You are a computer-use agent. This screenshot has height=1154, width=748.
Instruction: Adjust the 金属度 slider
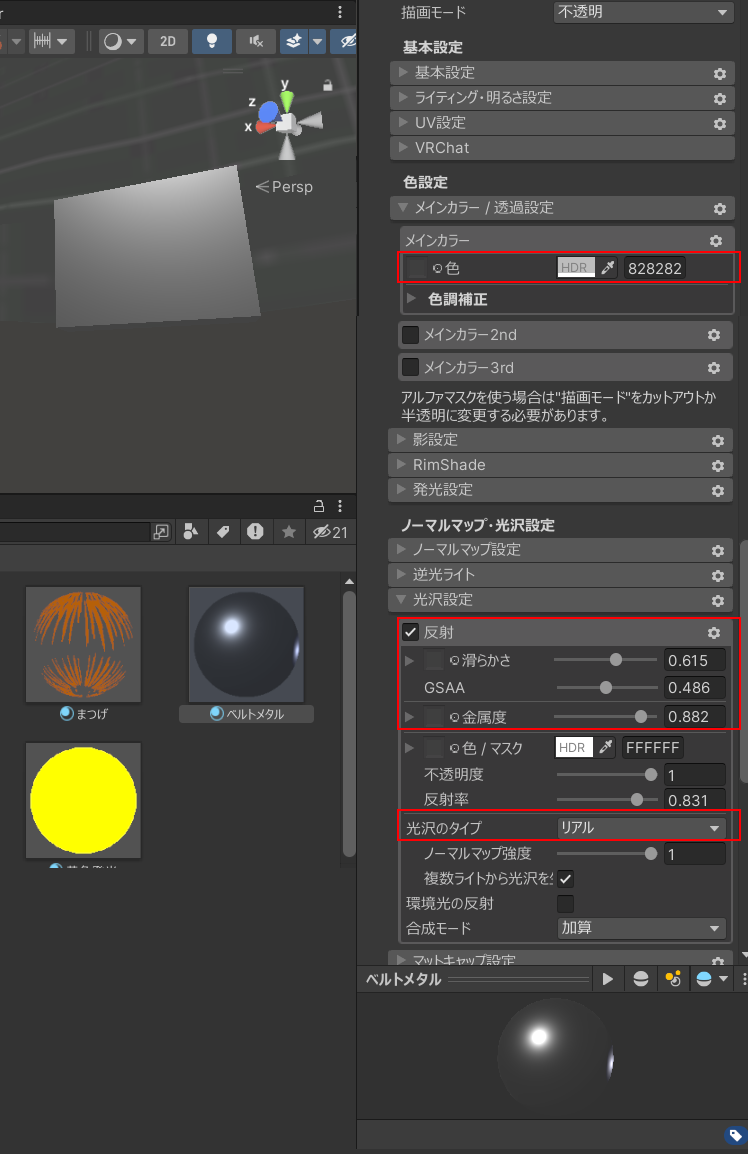640,717
